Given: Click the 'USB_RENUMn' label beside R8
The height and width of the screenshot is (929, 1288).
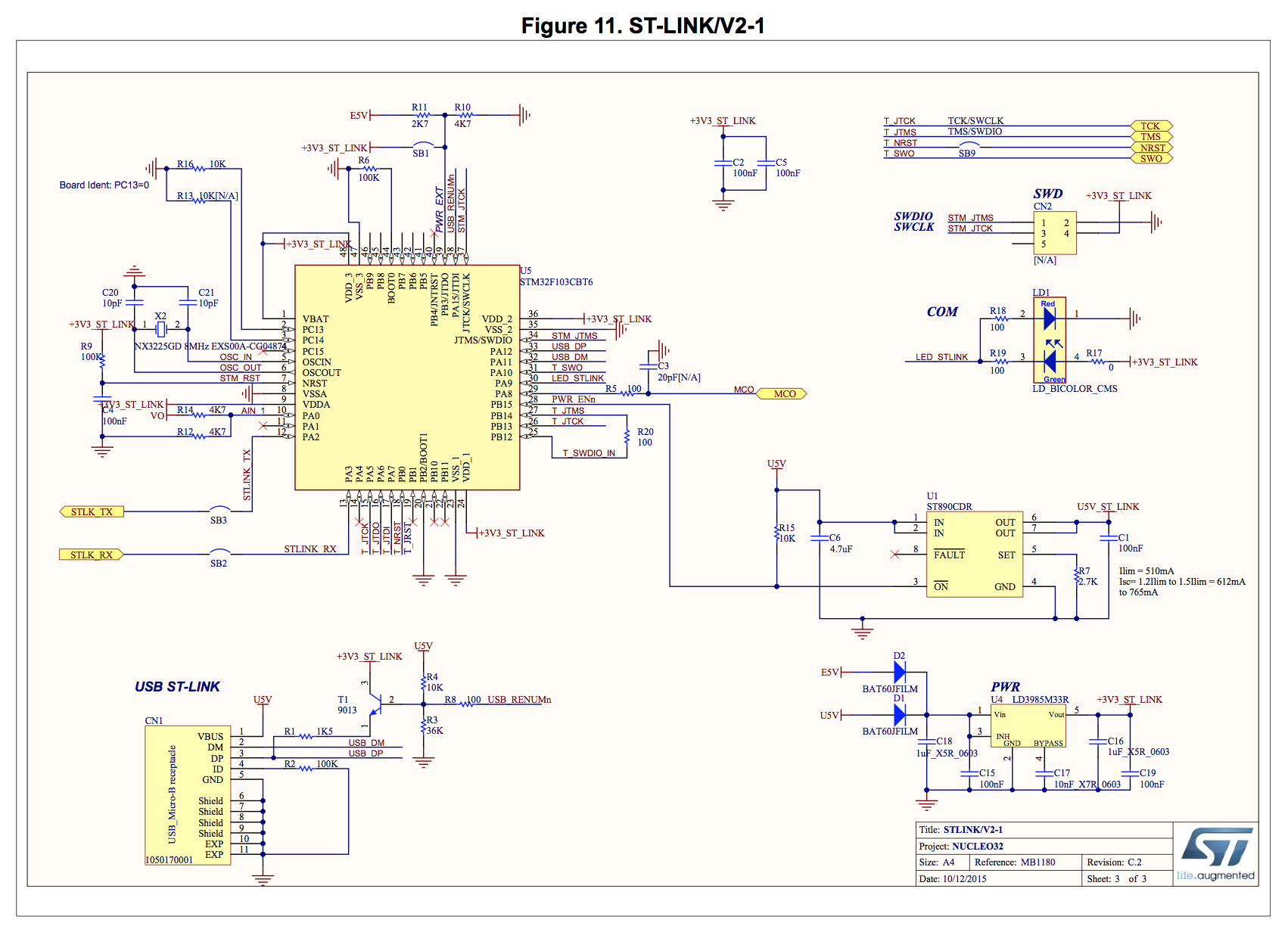Looking at the screenshot, I should (519, 700).
